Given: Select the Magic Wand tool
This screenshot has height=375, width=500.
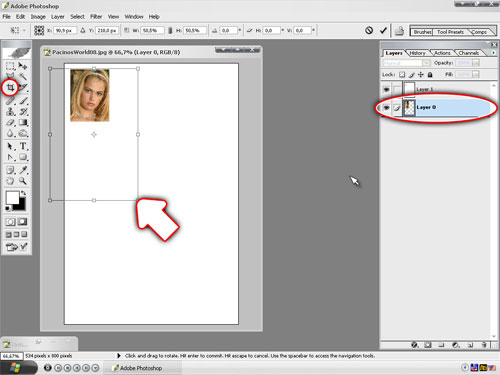Looking at the screenshot, I should (23, 76).
